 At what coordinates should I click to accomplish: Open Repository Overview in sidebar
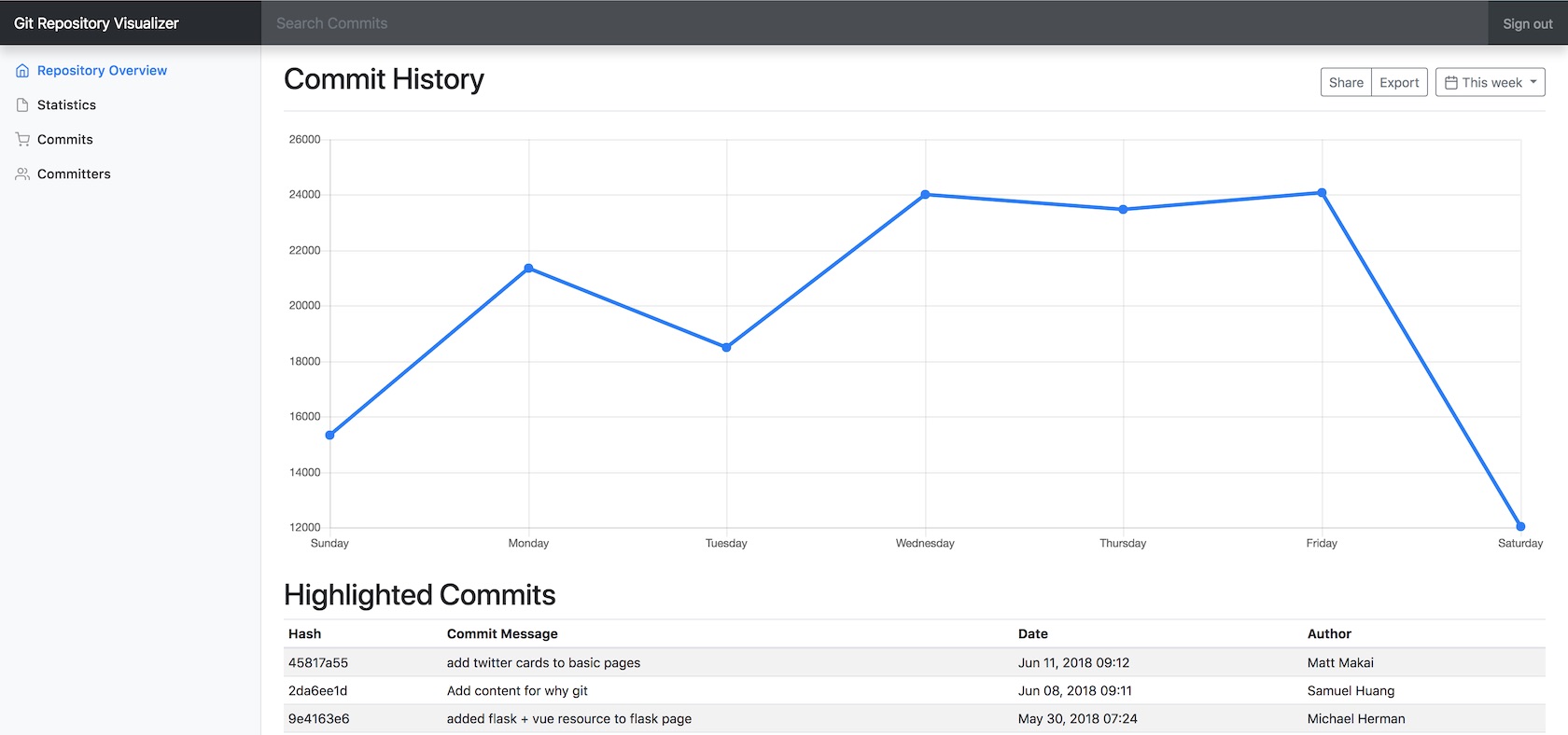[x=102, y=71]
